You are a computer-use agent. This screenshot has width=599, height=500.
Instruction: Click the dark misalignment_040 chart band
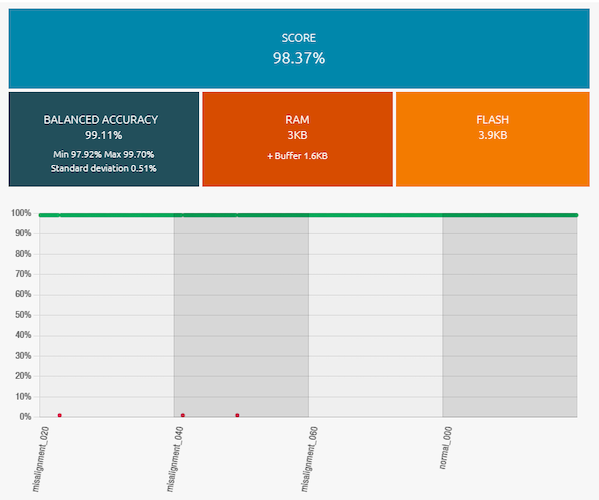pyautogui.click(x=241, y=316)
